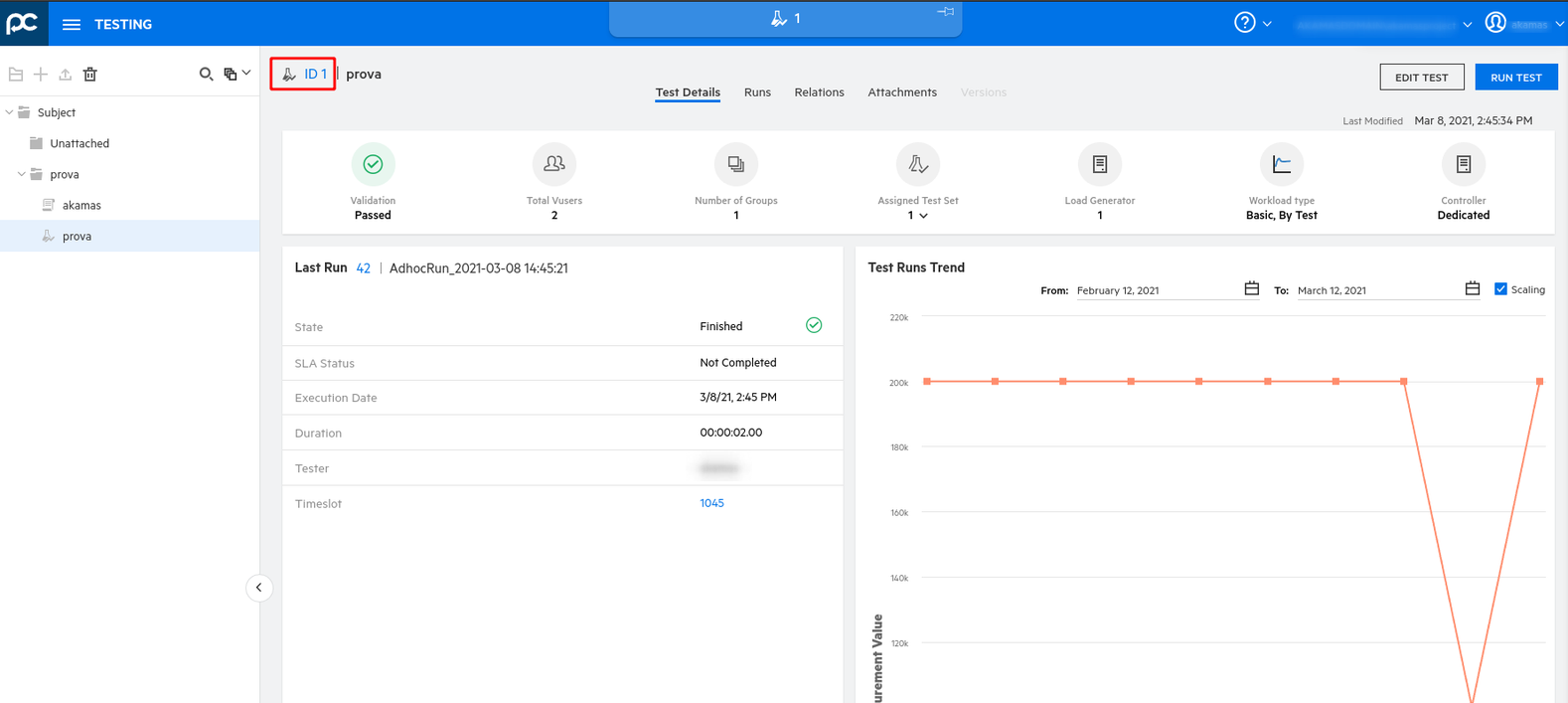1568x703 pixels.
Task: Click the new folder icon in tree toolbar
Action: (16, 74)
